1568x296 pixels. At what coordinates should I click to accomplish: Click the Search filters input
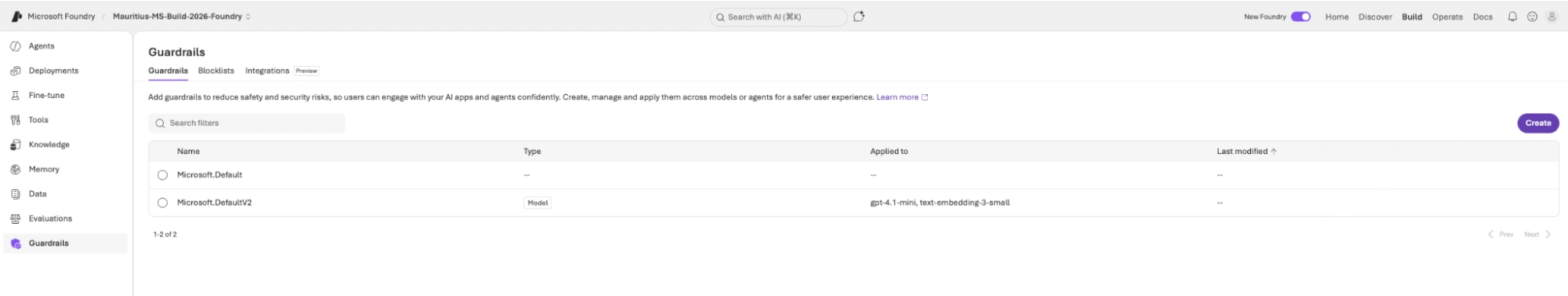coord(246,123)
